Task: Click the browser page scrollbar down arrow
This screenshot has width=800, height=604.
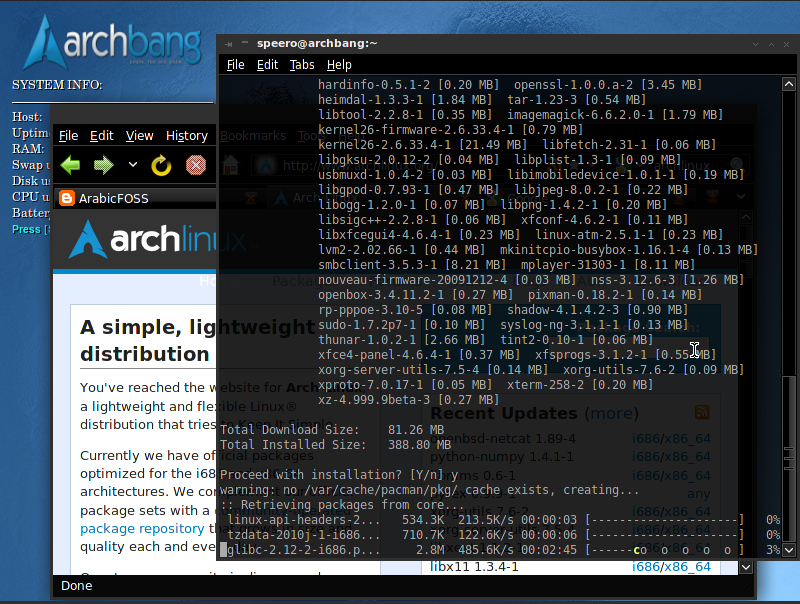Action: coord(746,567)
